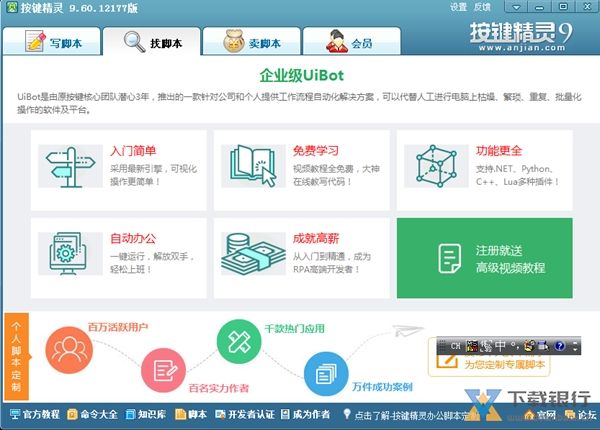
Task: Click the green 千款热门应用 tools circle
Action: pyautogui.click(x=239, y=341)
